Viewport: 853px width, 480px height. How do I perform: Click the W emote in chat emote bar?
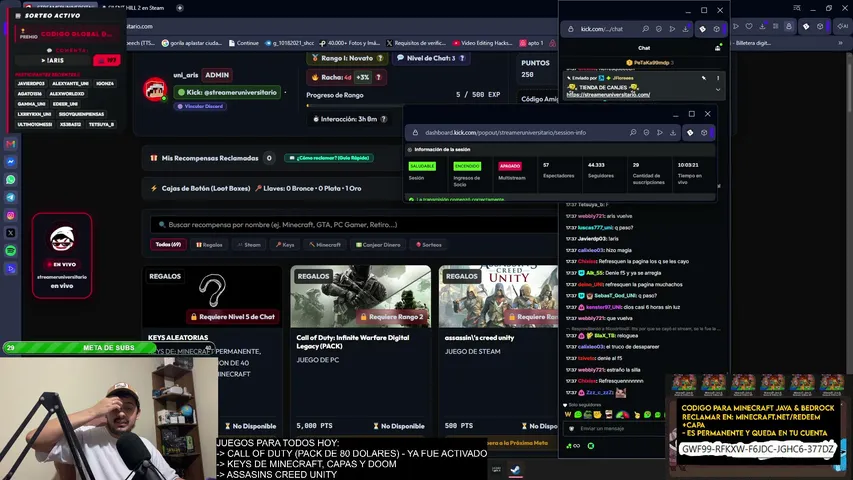coord(568,415)
